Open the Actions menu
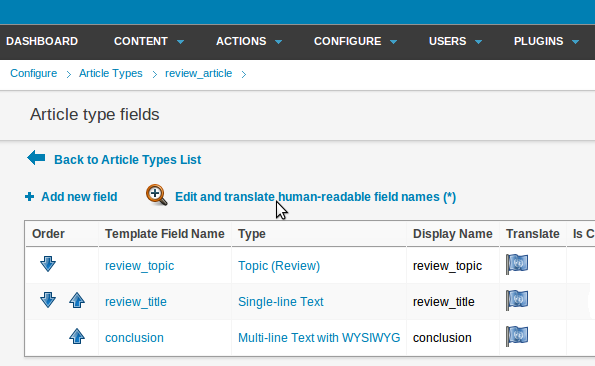The image size is (595, 366). (241, 41)
